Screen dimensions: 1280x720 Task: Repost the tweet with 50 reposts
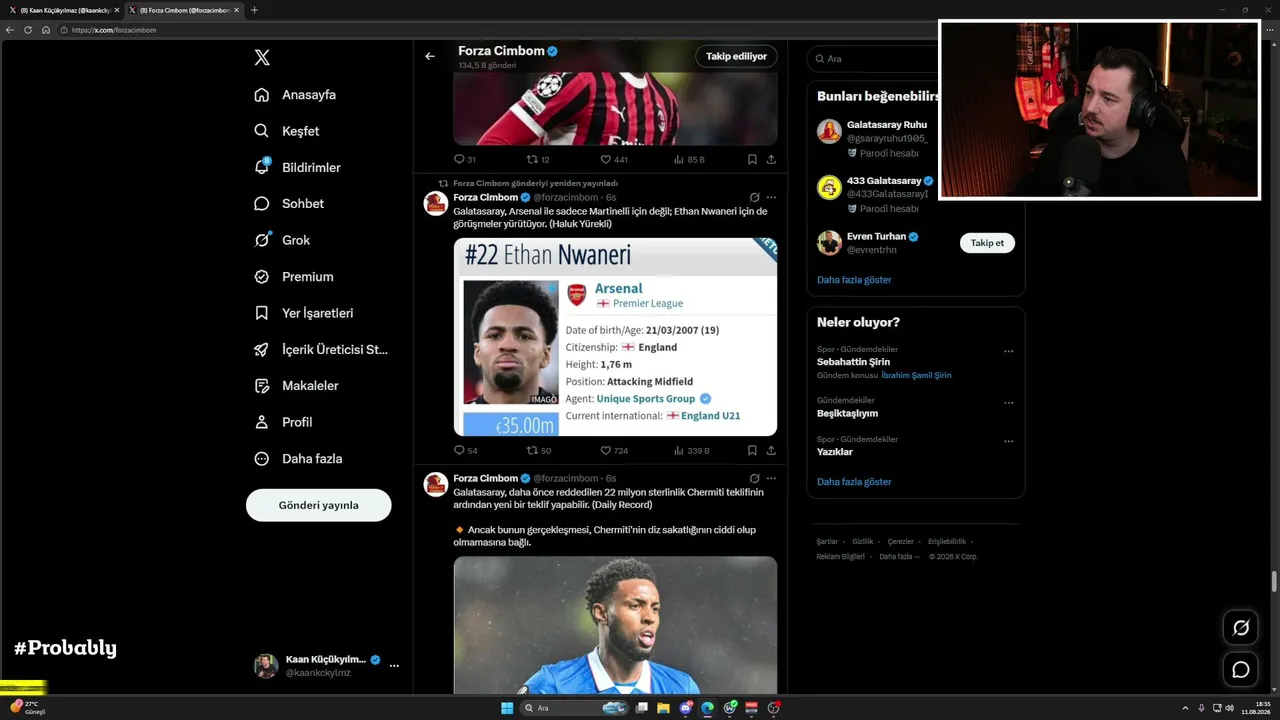pyautogui.click(x=538, y=451)
